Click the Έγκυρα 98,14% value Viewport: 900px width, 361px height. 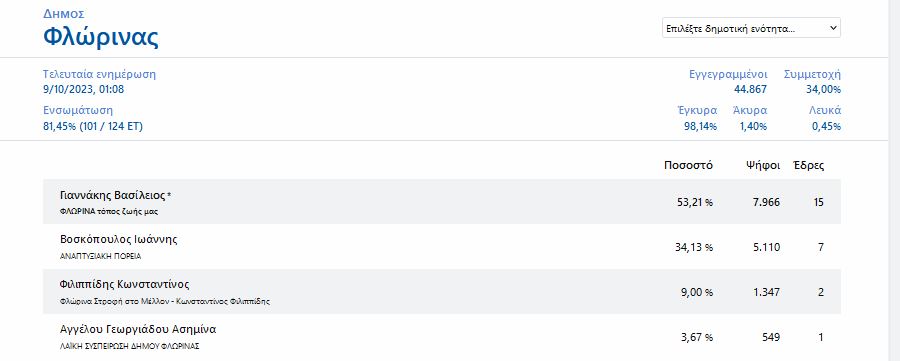click(x=700, y=127)
